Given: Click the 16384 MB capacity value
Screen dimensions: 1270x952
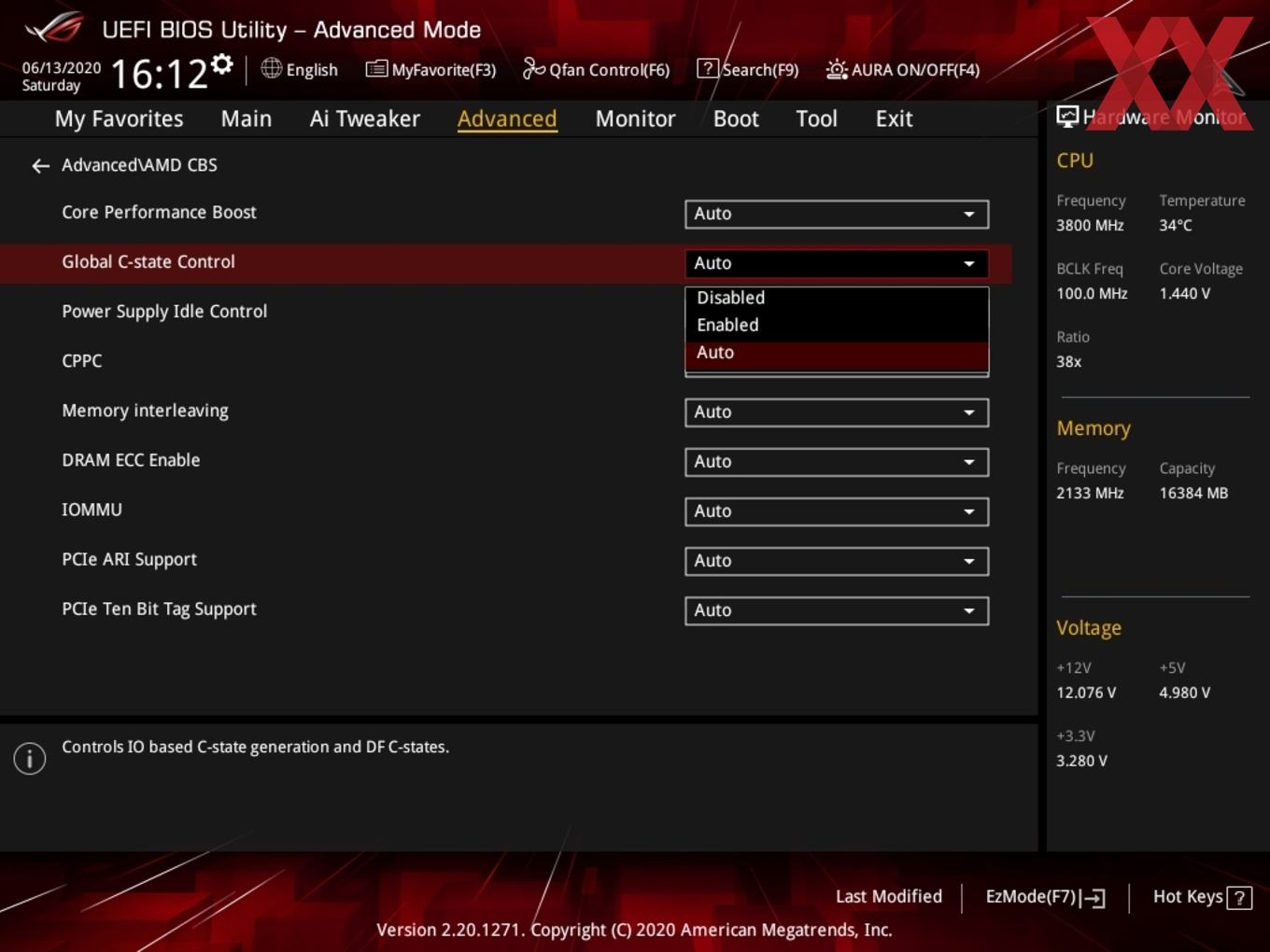Looking at the screenshot, I should [1193, 494].
